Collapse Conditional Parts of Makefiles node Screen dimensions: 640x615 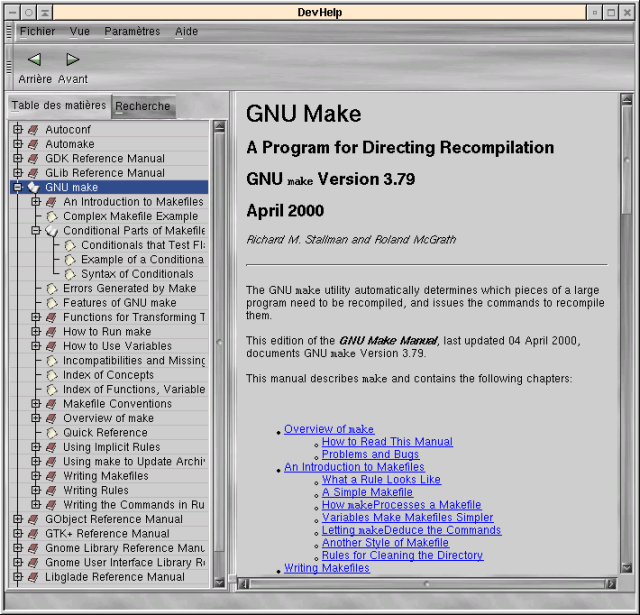point(36,231)
